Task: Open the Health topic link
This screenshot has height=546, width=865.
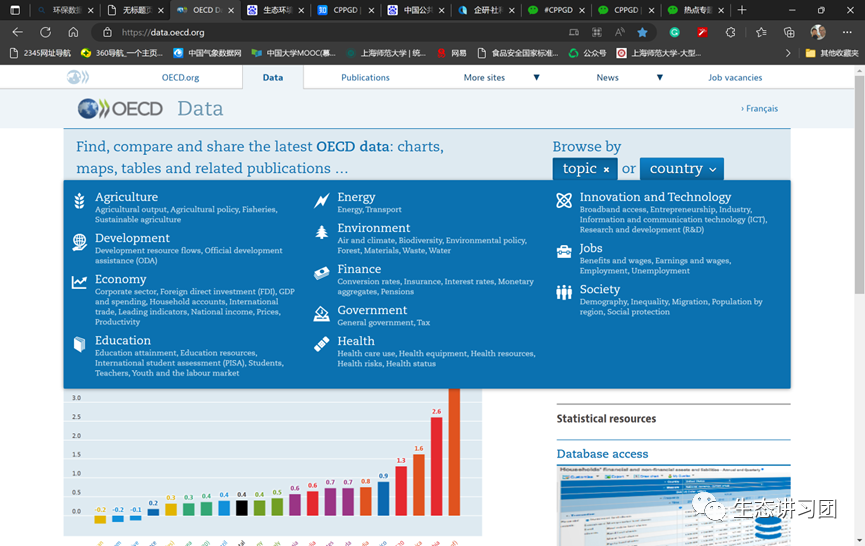Action: click(x=356, y=341)
